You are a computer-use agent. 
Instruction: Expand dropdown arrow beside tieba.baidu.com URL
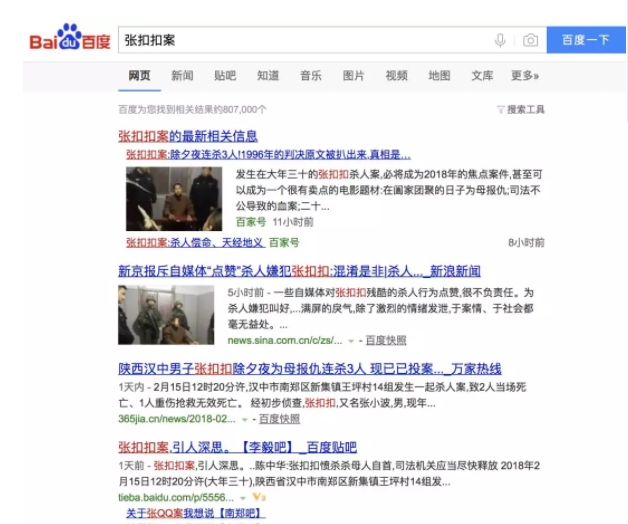(242, 496)
